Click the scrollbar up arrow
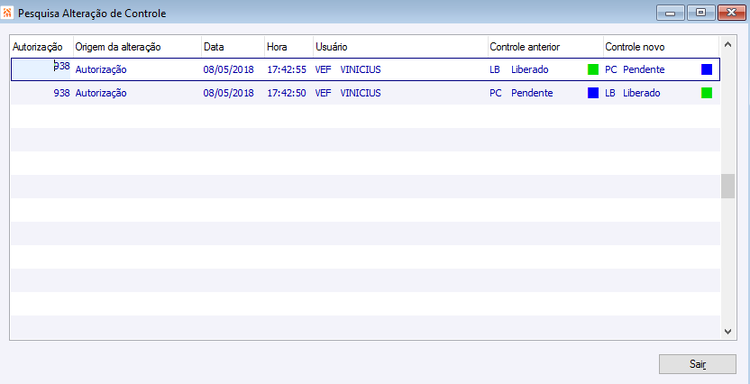 tap(728, 44)
